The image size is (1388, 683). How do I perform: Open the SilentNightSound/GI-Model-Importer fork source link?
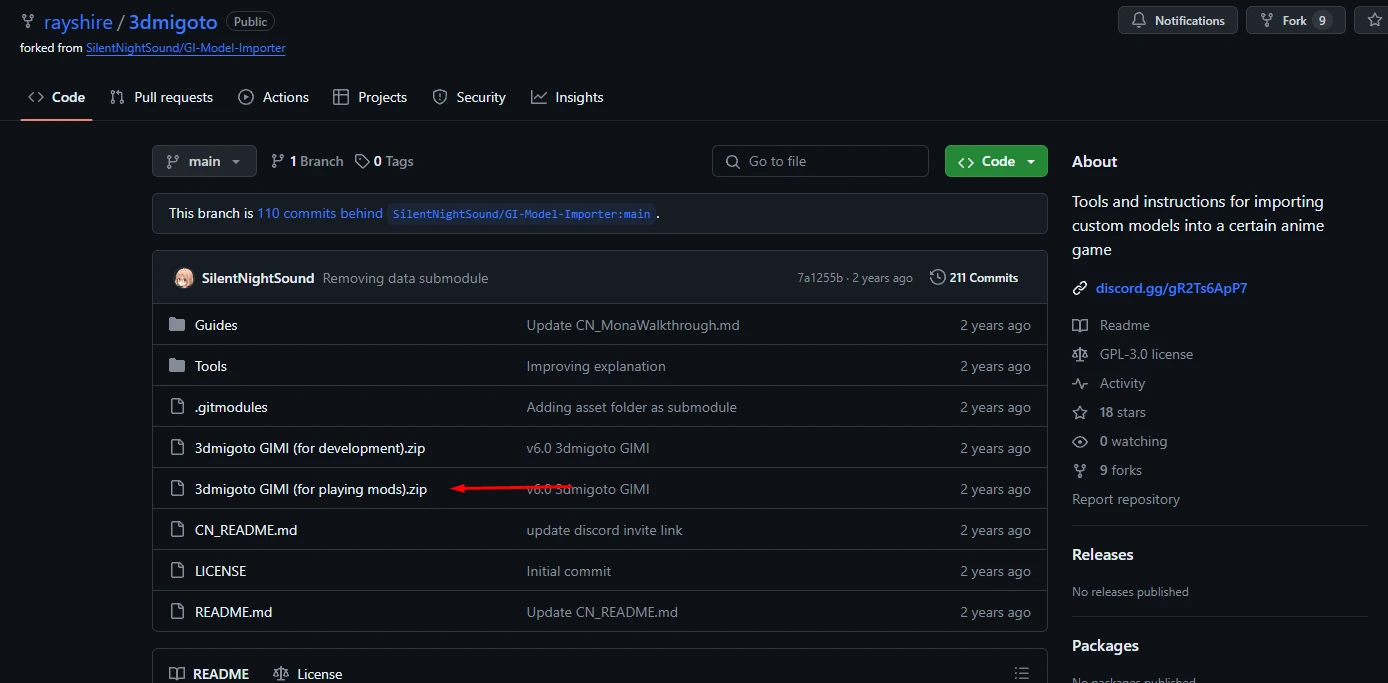(x=186, y=48)
